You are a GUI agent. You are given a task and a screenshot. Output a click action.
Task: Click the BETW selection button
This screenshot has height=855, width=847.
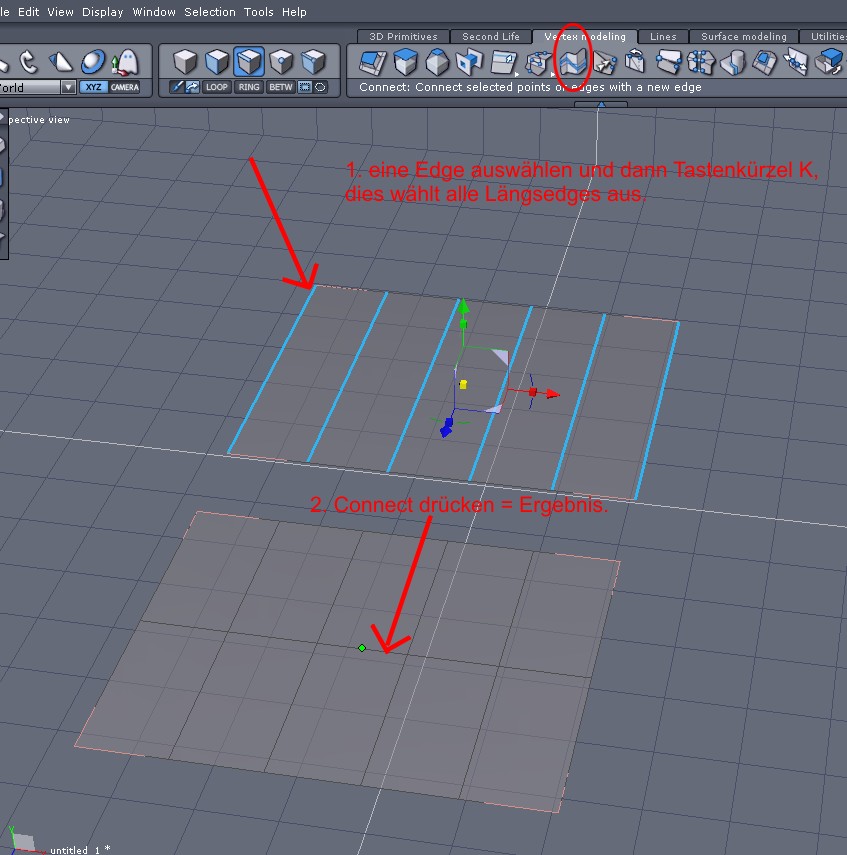point(281,87)
